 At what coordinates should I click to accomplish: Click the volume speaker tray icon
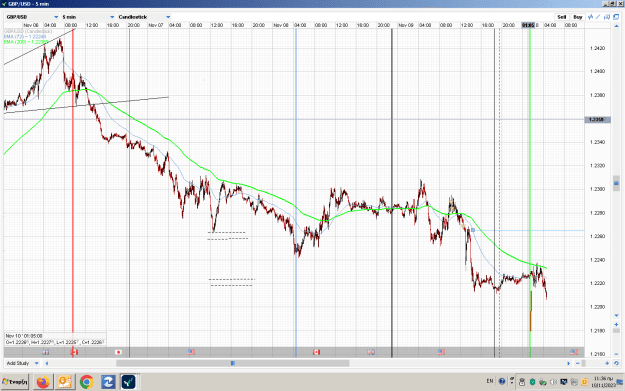[553, 382]
